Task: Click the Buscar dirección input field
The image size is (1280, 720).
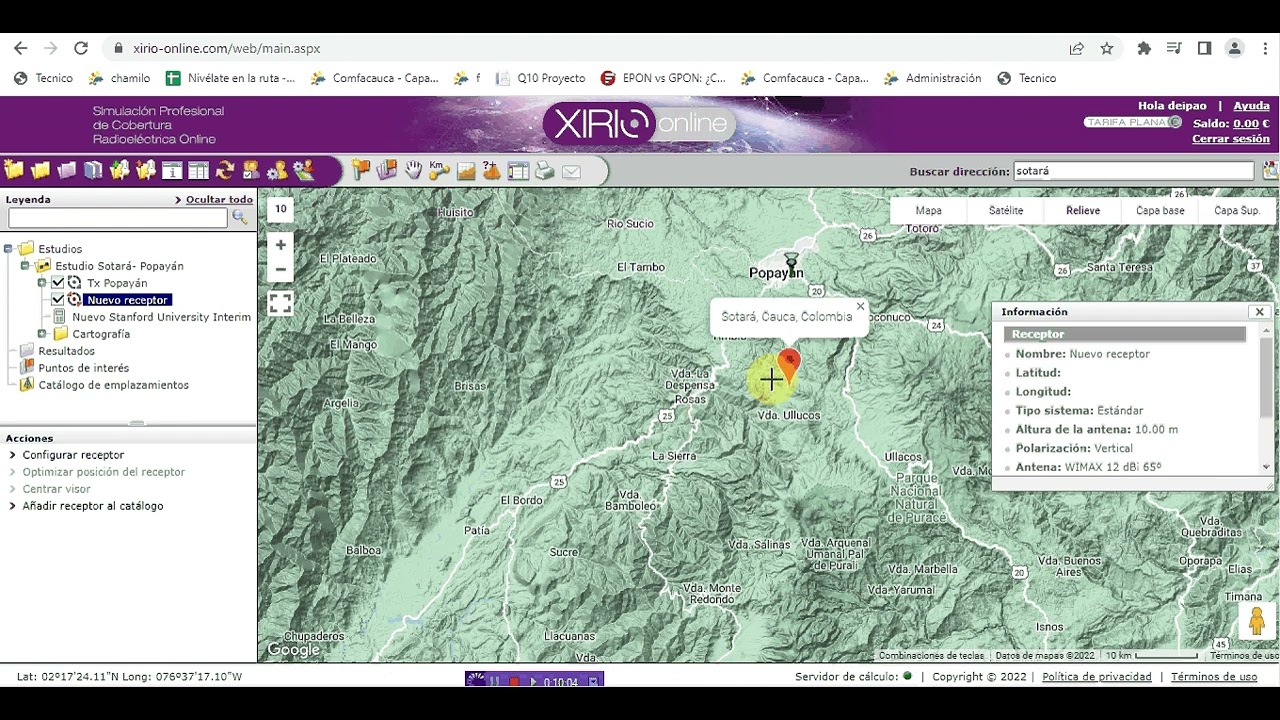Action: click(x=1133, y=171)
